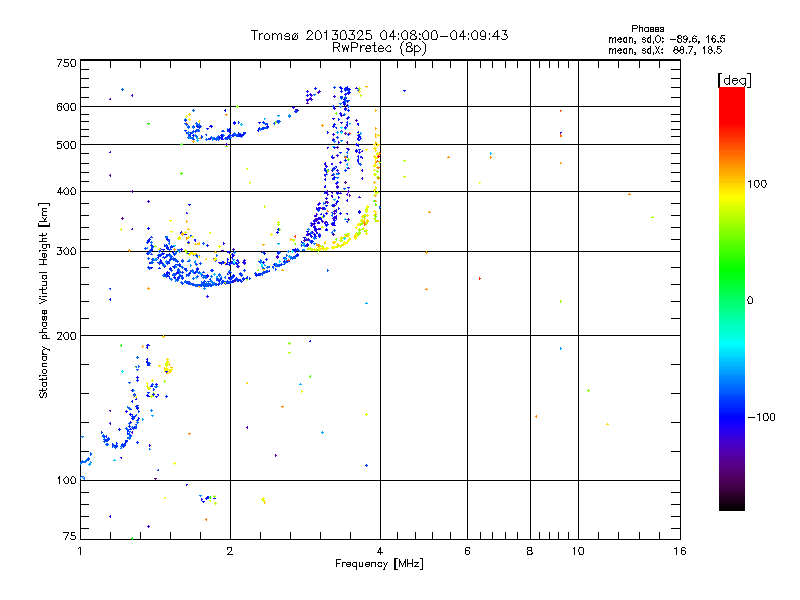The height and width of the screenshot is (600, 800).
Task: Click the y-axis '100' tick label
Action: tap(66, 480)
